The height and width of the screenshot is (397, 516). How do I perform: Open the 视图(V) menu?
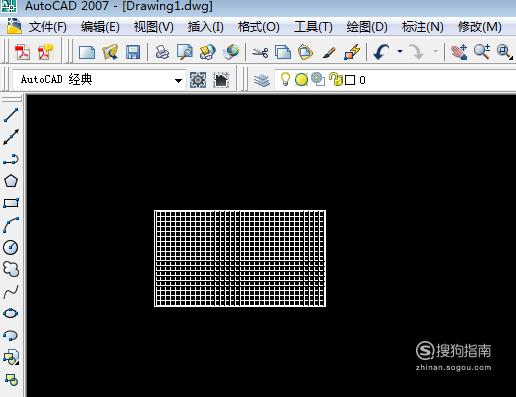click(x=153, y=27)
